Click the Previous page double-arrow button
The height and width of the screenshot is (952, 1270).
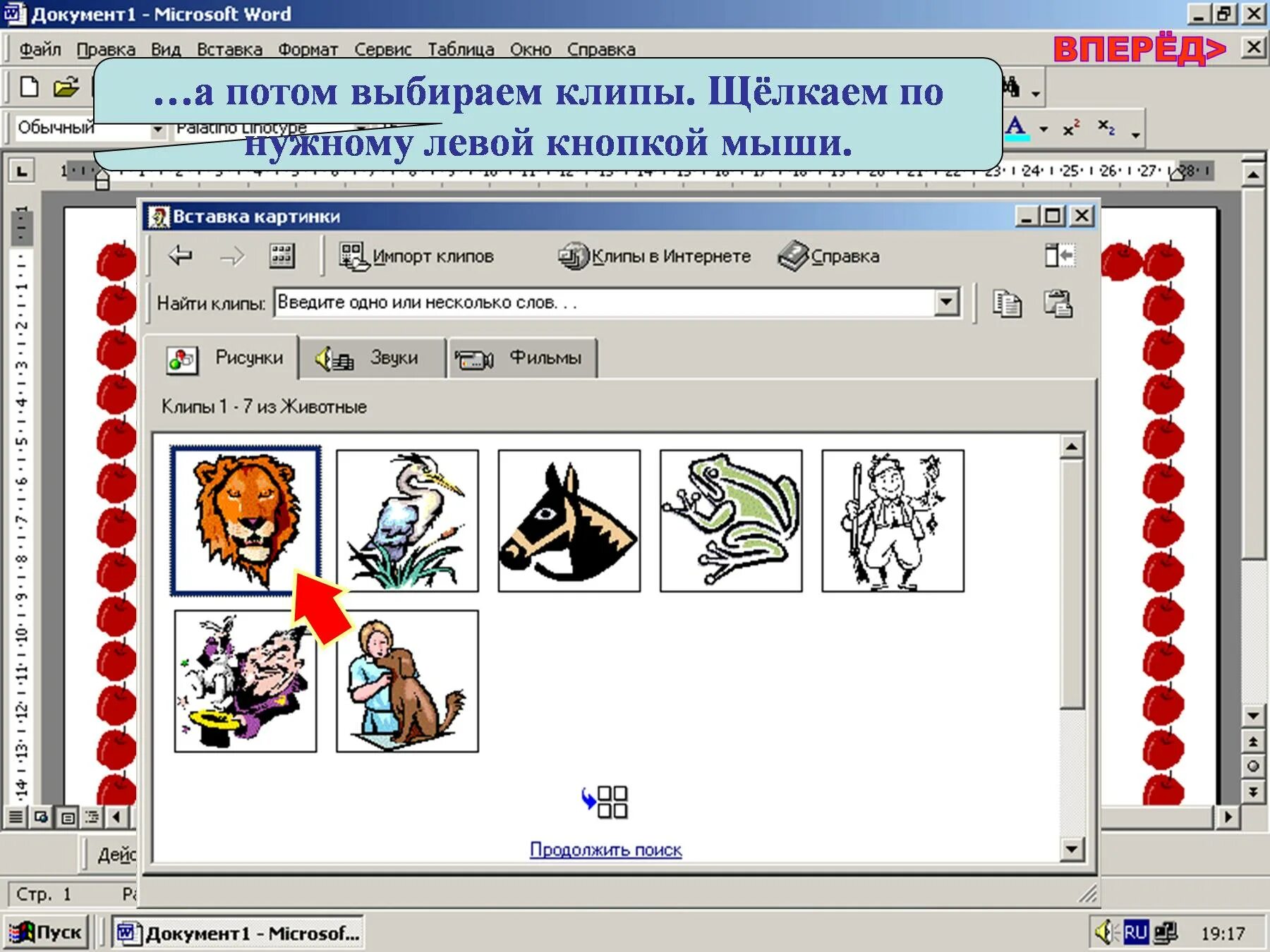pyautogui.click(x=1252, y=741)
